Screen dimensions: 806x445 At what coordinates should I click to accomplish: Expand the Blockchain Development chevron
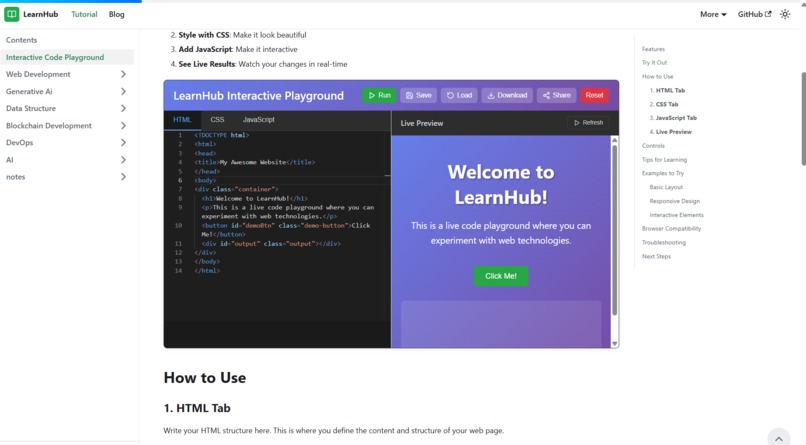[x=123, y=125]
